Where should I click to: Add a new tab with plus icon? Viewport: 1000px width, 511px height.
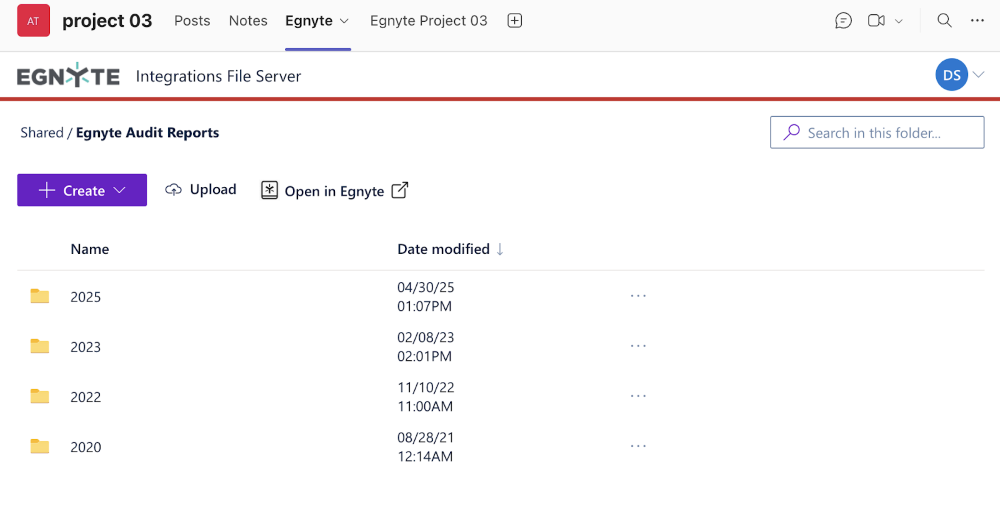click(515, 20)
